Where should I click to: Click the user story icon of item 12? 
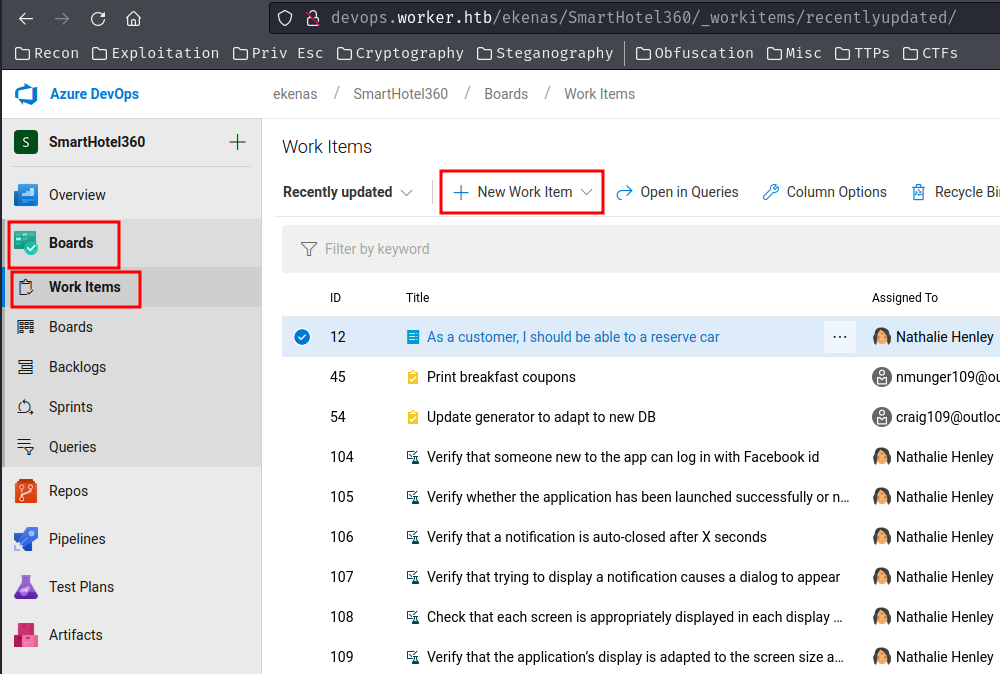tap(413, 337)
